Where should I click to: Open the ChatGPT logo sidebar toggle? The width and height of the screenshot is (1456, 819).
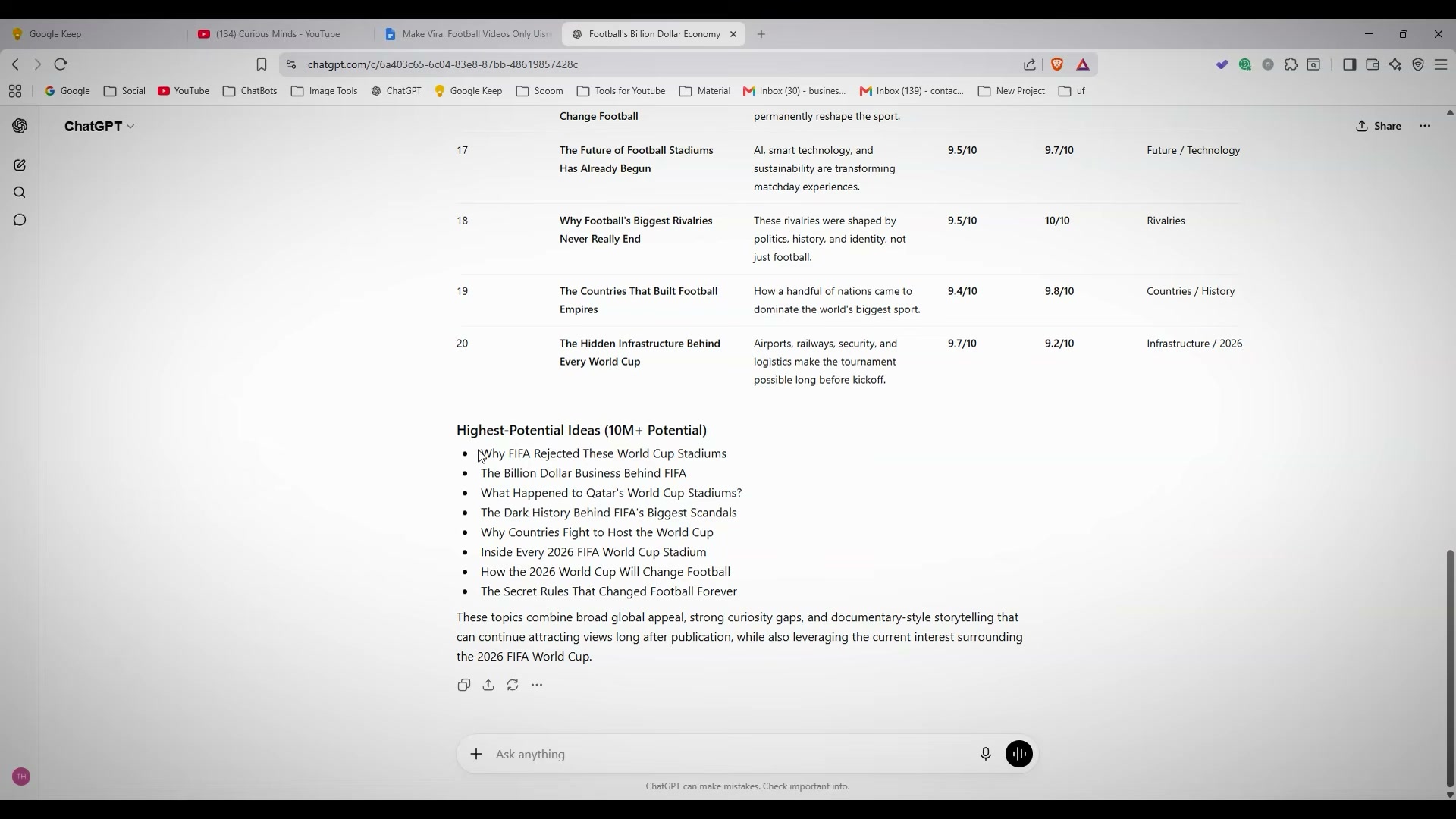20,126
